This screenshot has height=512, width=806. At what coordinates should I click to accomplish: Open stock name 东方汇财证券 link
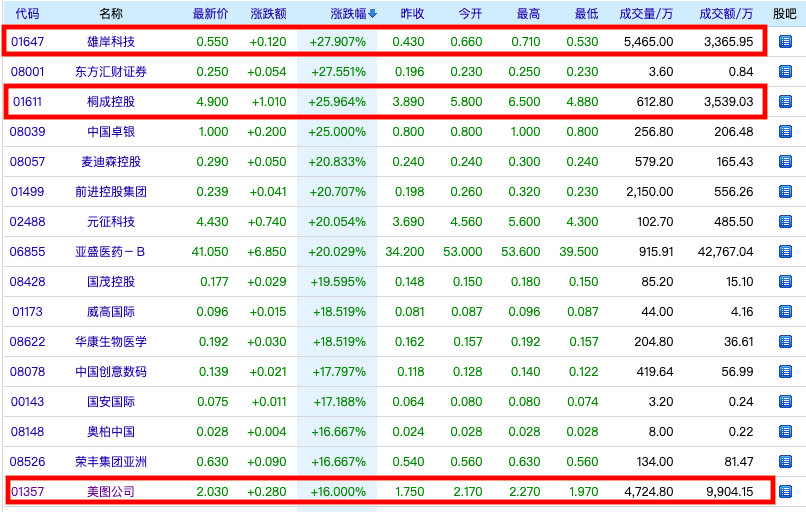point(111,71)
